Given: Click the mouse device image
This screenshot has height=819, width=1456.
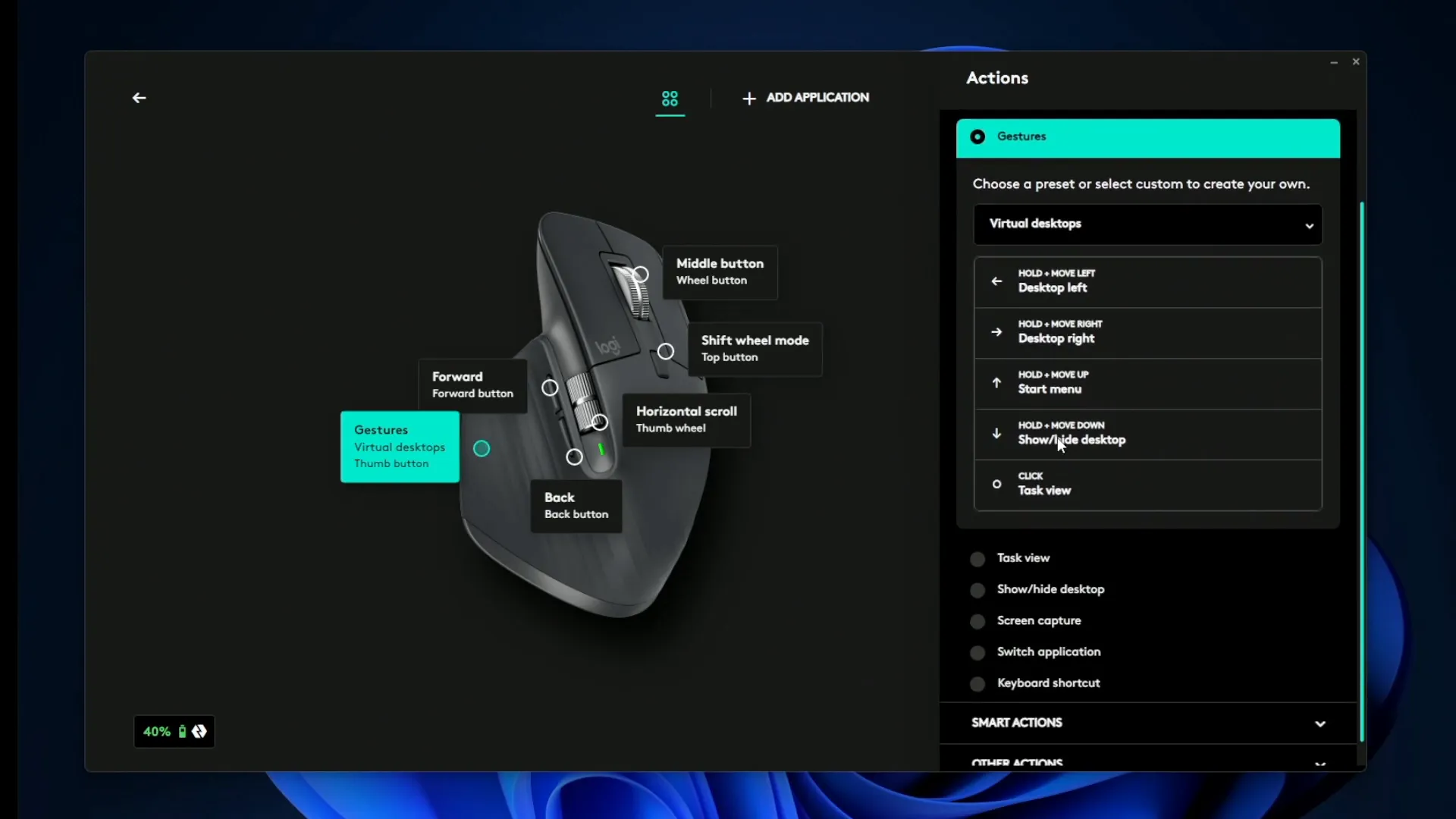Looking at the screenshot, I should [x=584, y=413].
